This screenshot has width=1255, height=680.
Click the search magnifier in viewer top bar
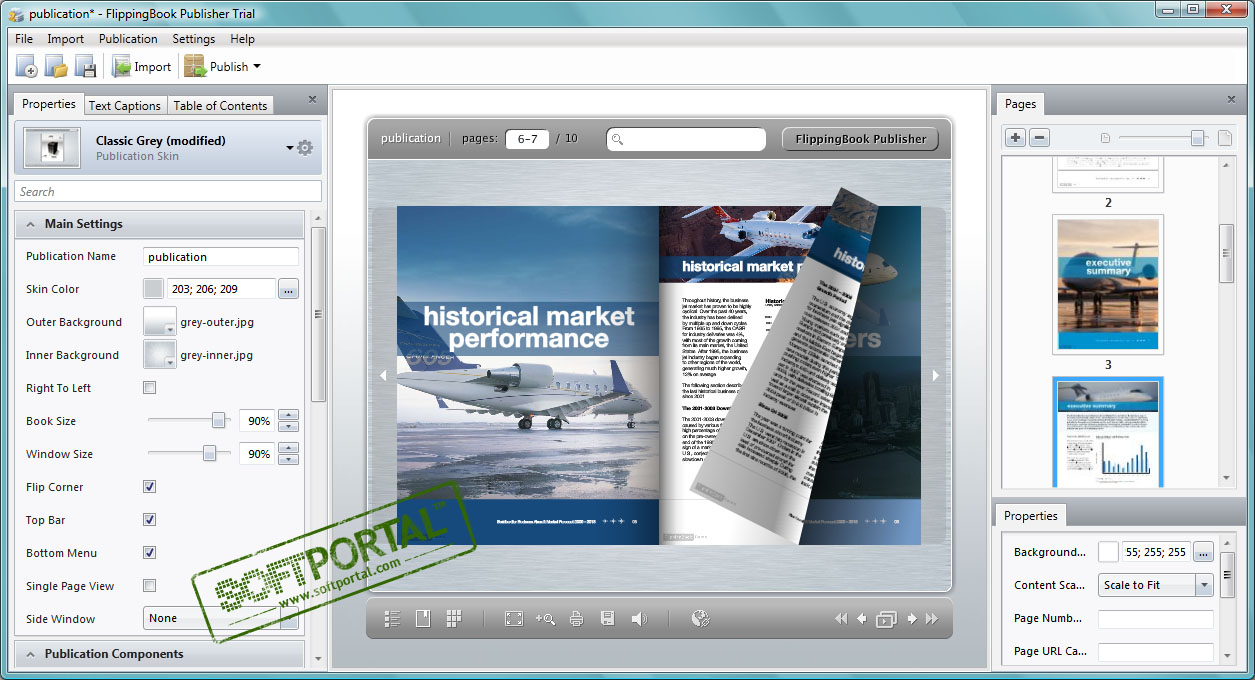click(x=618, y=139)
